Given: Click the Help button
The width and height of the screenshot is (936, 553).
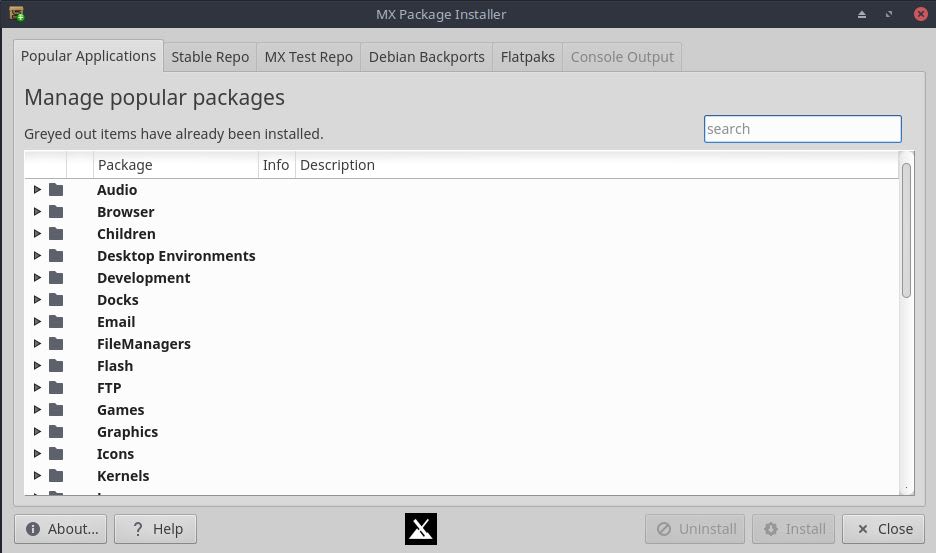Looking at the screenshot, I should [155, 529].
